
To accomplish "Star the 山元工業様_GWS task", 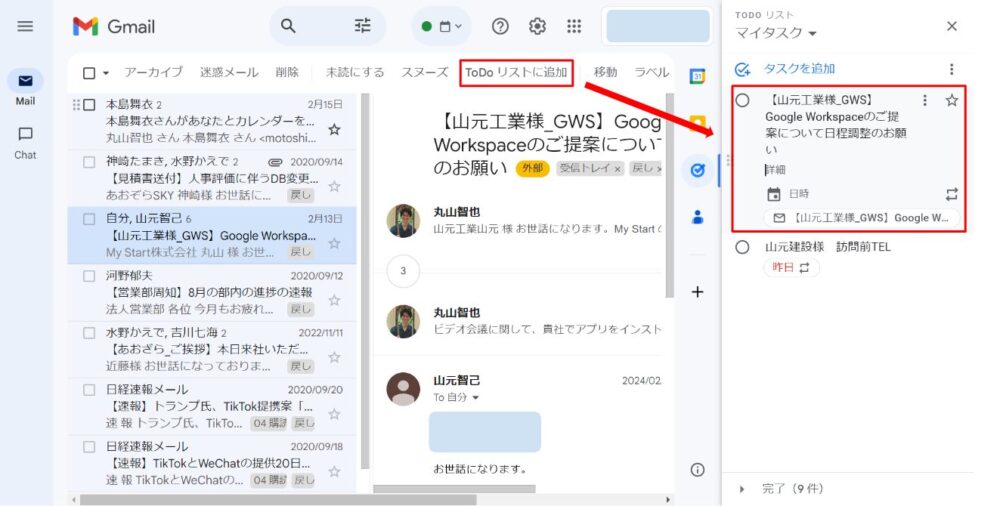I will click(x=952, y=100).
